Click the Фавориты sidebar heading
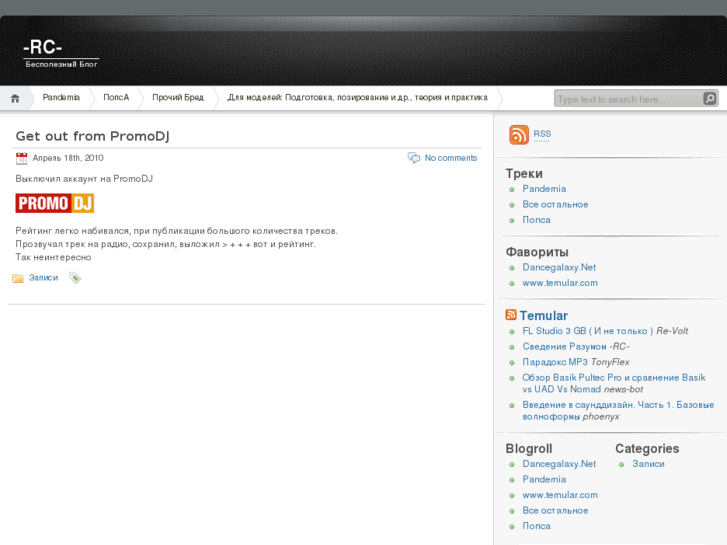727x545 pixels. point(537,252)
